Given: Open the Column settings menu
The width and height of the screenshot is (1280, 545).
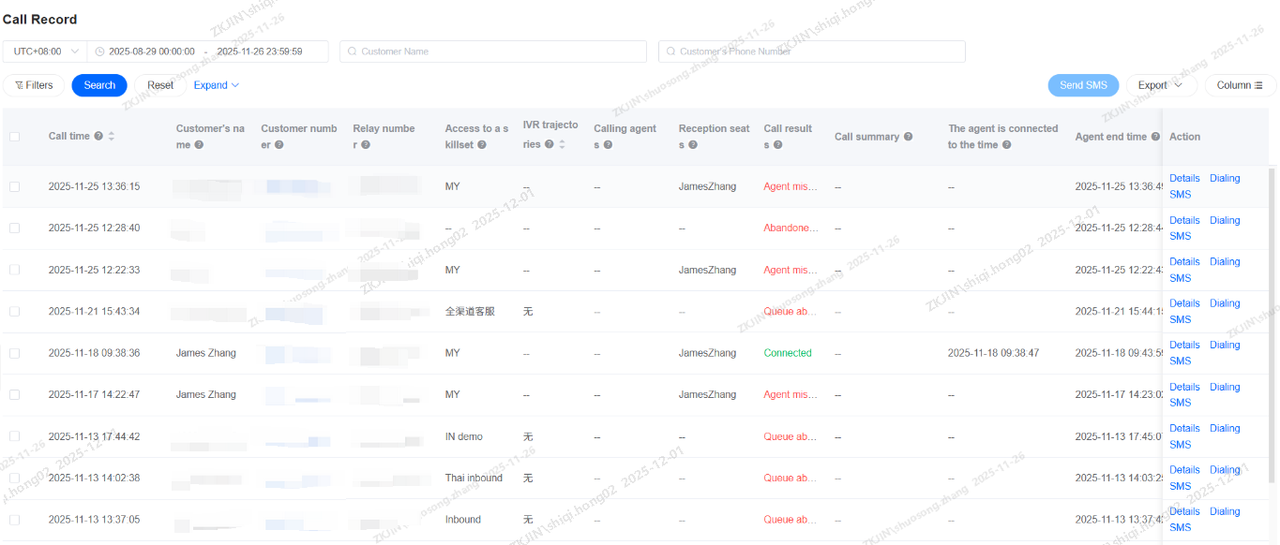Looking at the screenshot, I should click(x=1239, y=85).
